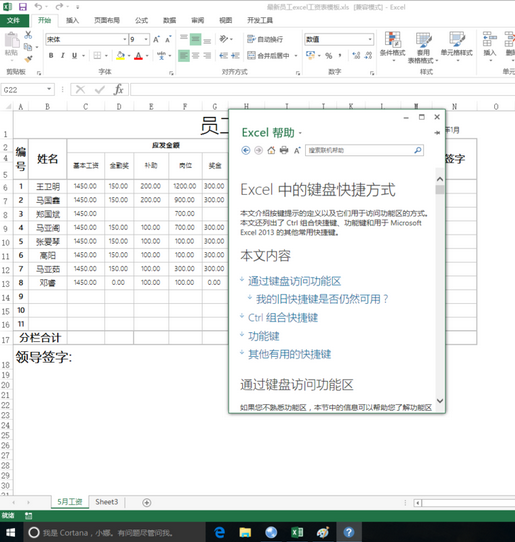Click the Cut scissors icon
This screenshot has height=542, width=515.
[28, 35]
